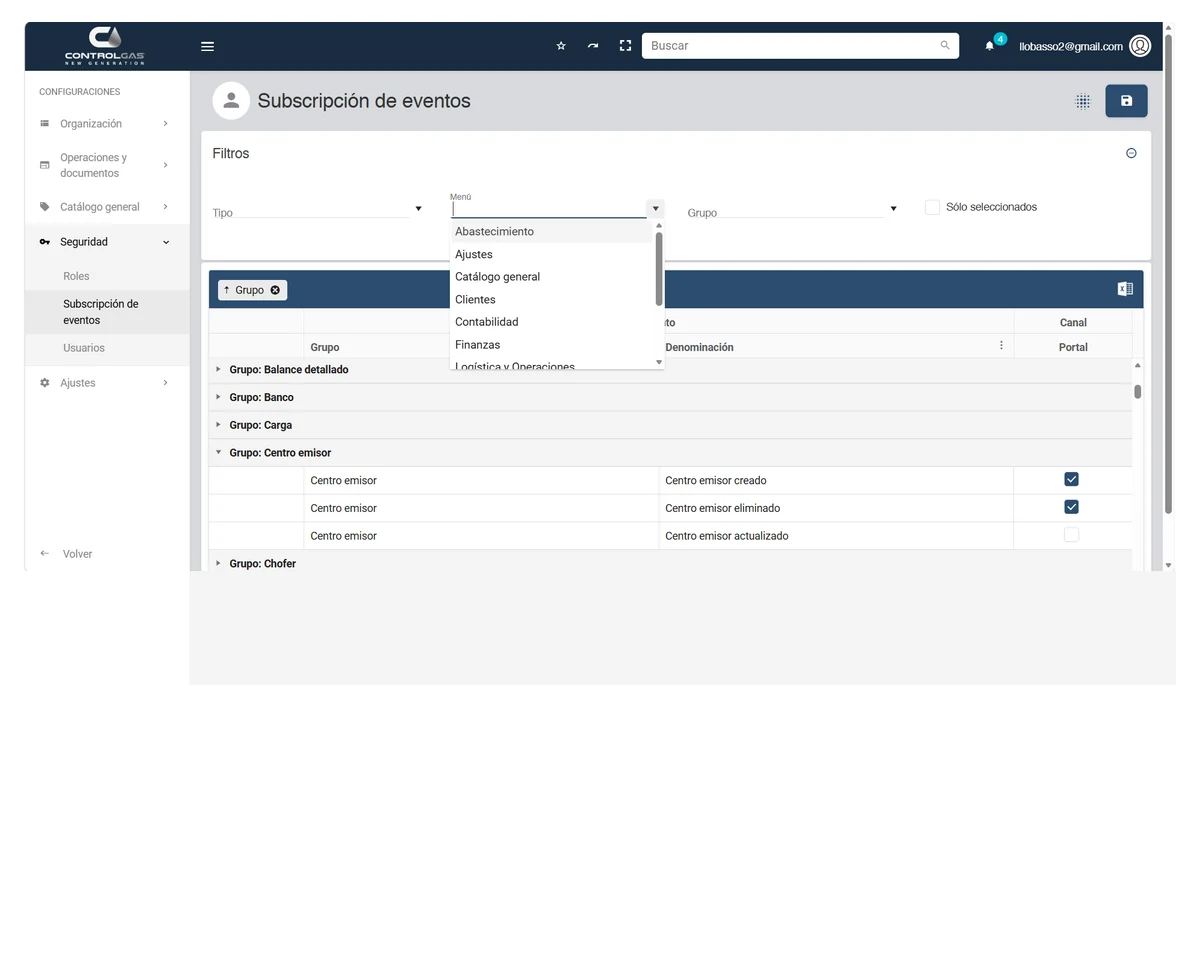The width and height of the screenshot is (1199, 979).
Task: Click Denominación column header
Action: coord(699,347)
